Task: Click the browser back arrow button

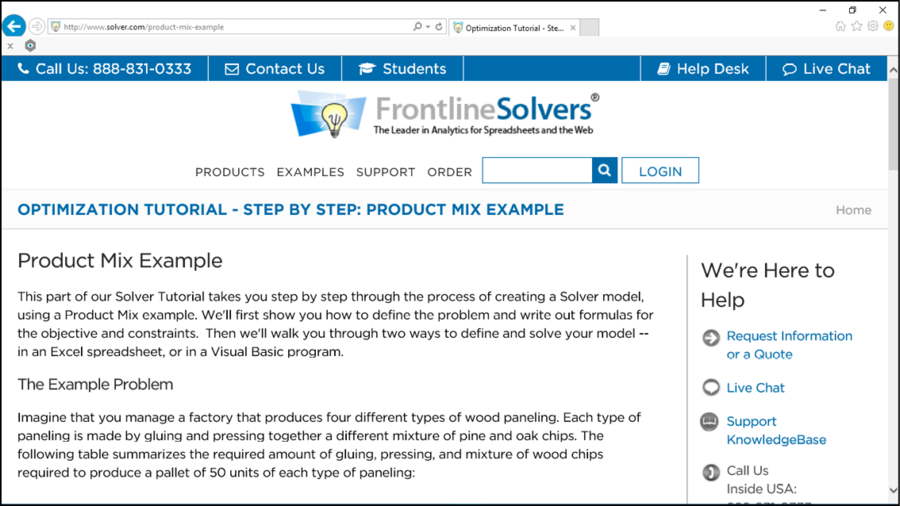Action: [14, 26]
